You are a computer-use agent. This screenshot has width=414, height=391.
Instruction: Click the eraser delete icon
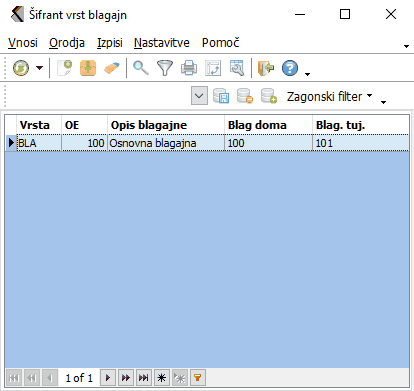tap(112, 68)
